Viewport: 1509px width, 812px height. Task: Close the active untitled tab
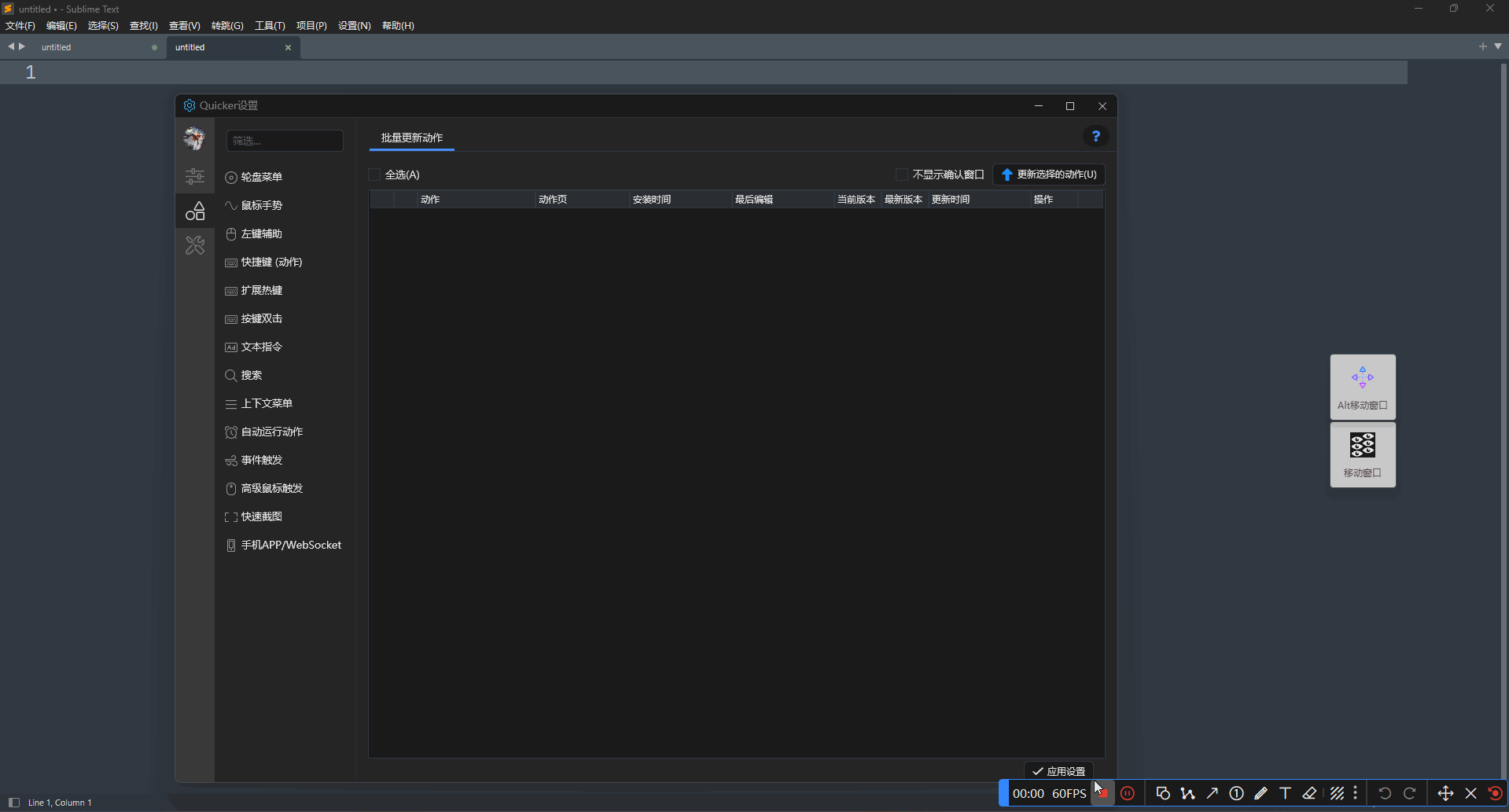click(x=288, y=47)
